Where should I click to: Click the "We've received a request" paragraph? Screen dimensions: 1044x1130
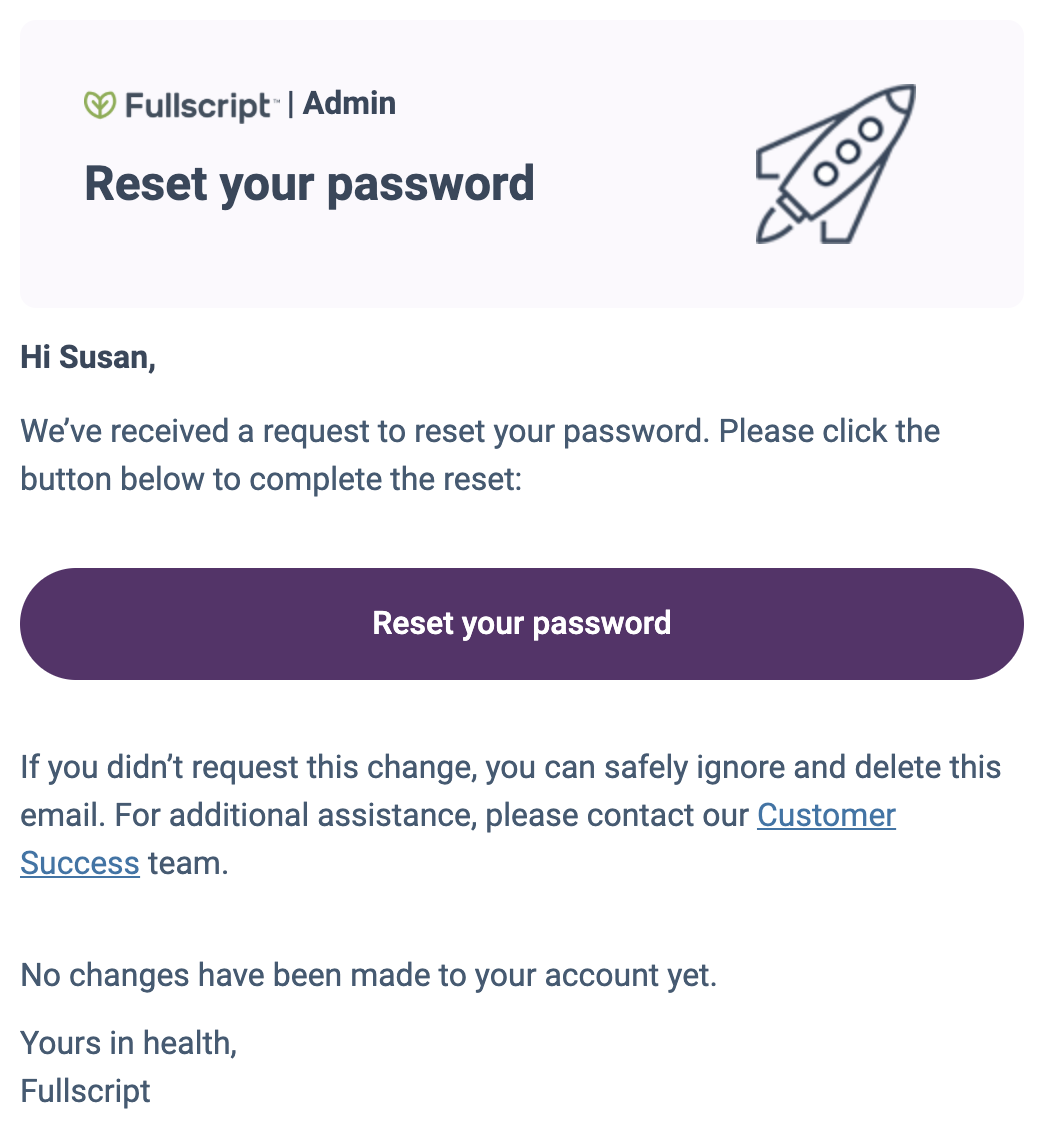(x=480, y=455)
